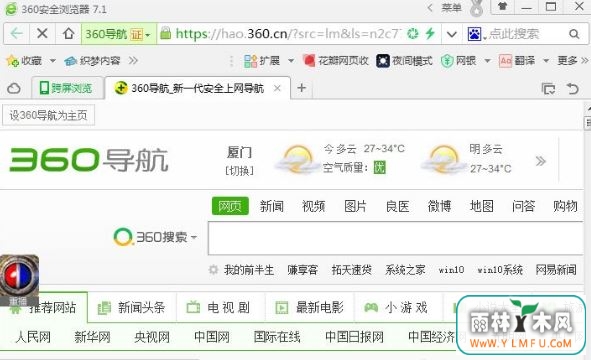Click the undo closed-tab arrow icon
Image resolution: width=591 pixels, height=360 pixels.
coord(573,89)
